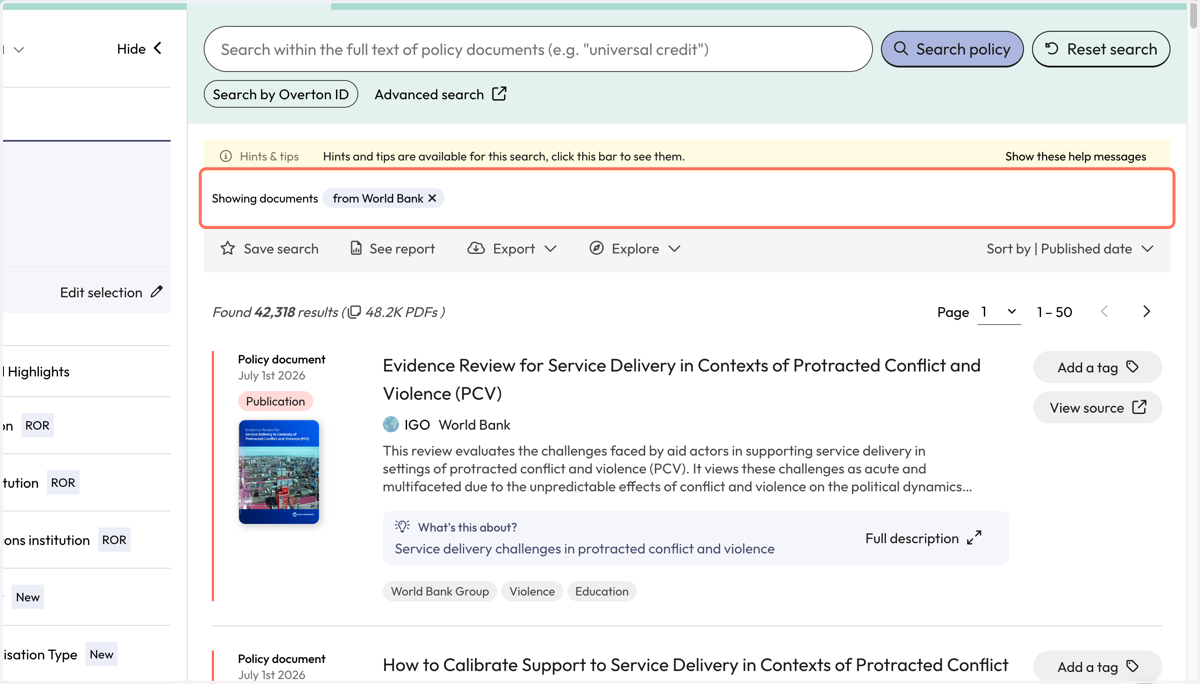Click the Highlights sidebar item

tap(38, 371)
